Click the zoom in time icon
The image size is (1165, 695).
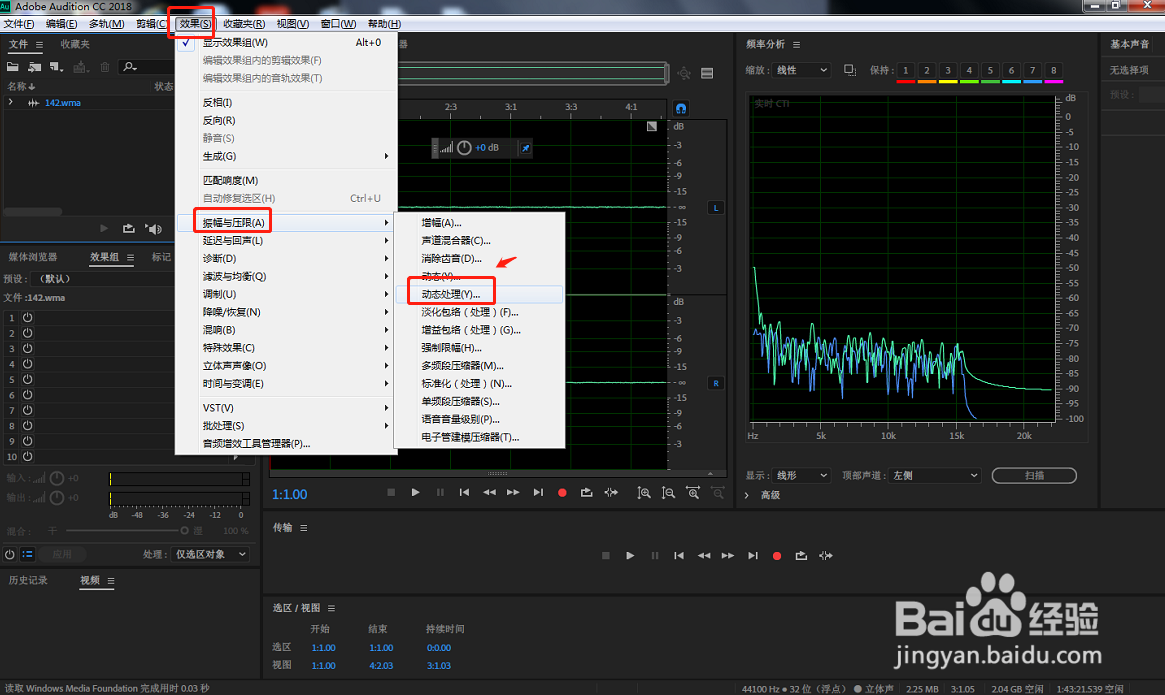coord(693,493)
